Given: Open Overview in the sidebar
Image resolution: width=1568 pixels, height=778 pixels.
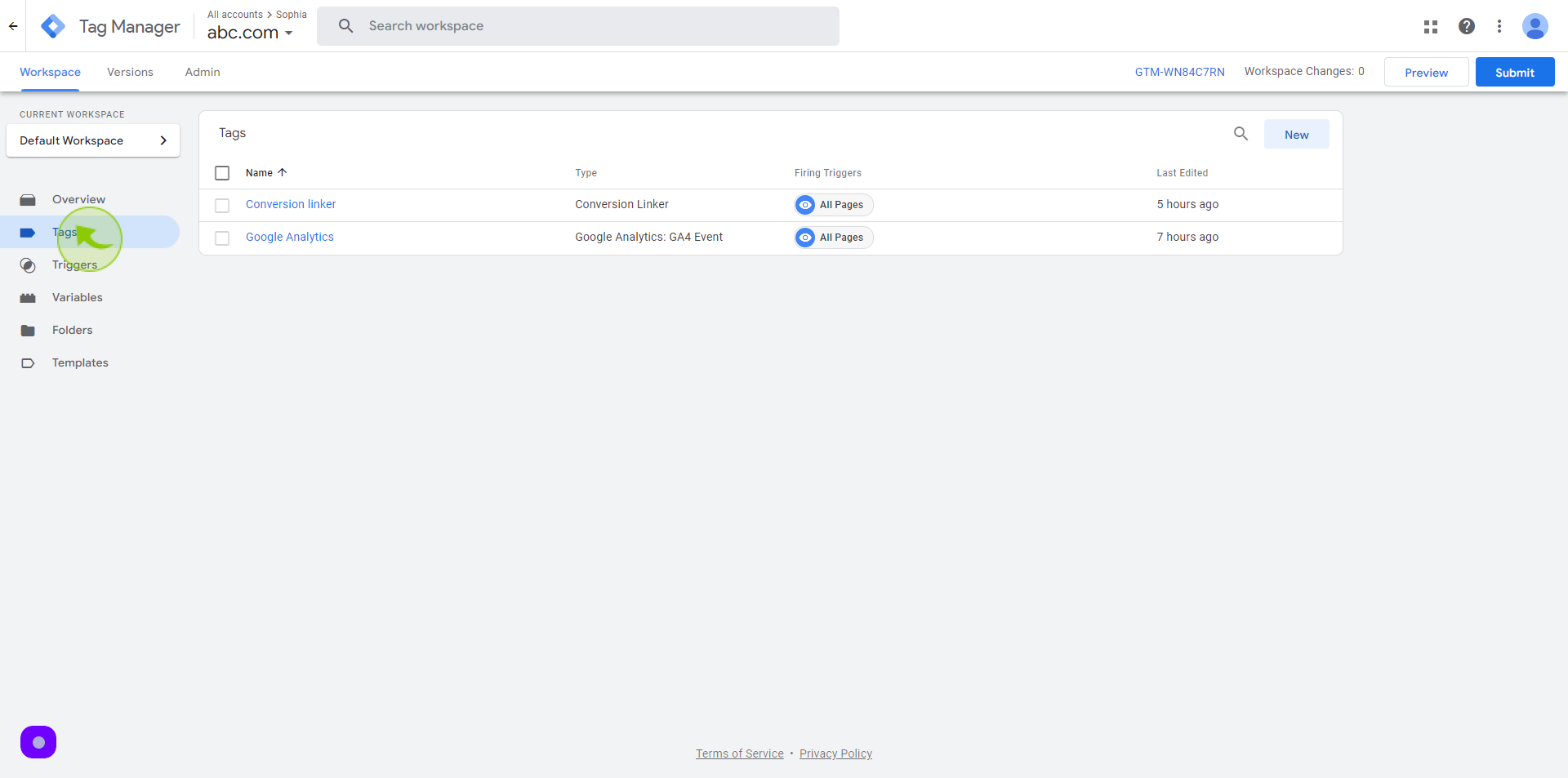Looking at the screenshot, I should pyautogui.click(x=90, y=199).
